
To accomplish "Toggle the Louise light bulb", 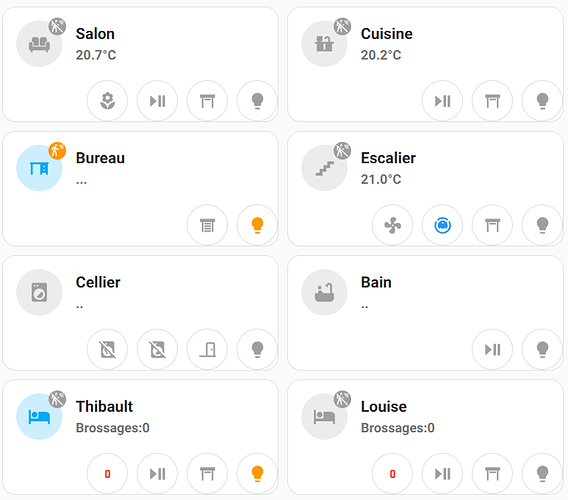I will 542,474.
